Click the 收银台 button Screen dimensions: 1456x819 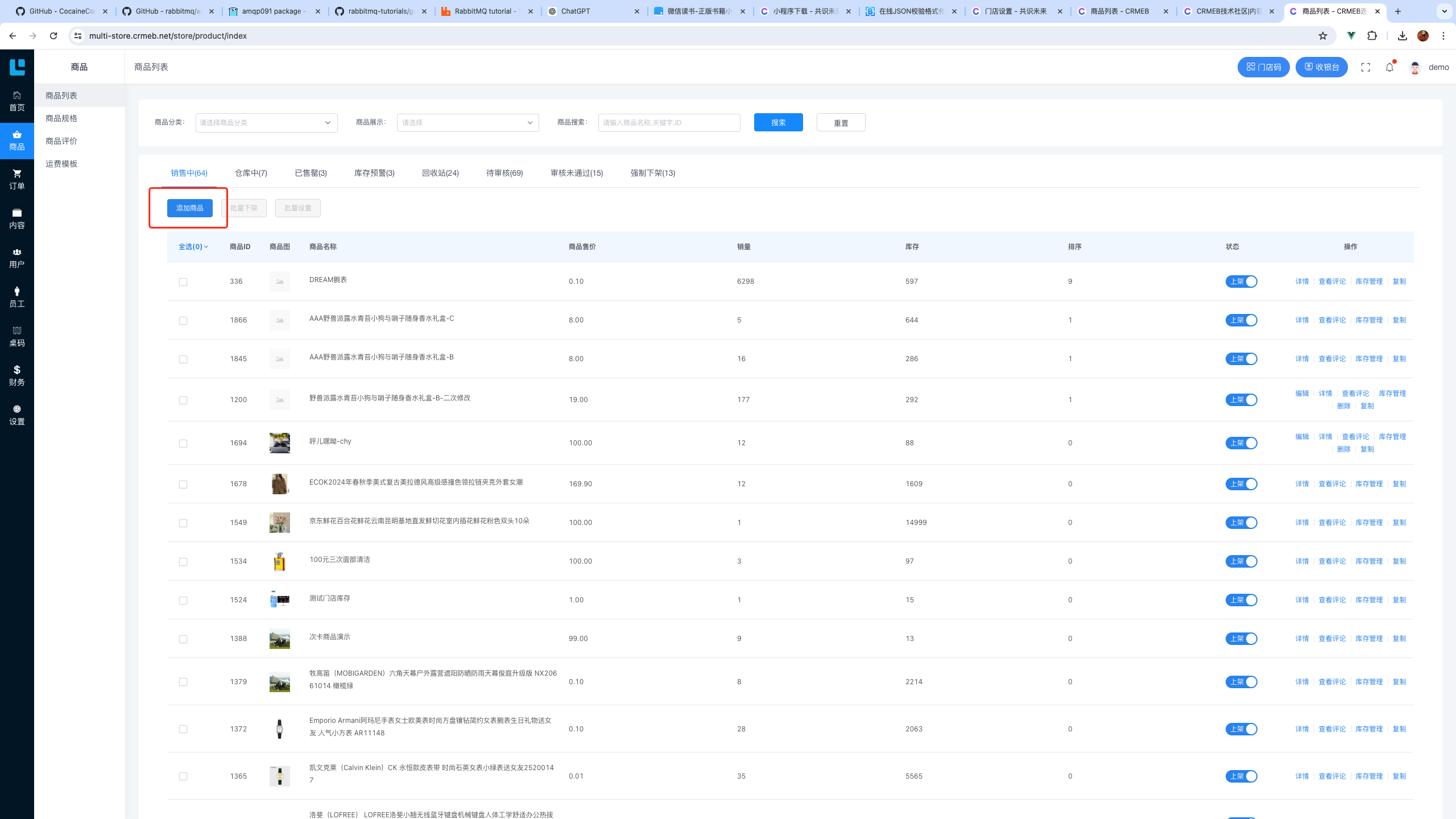[x=1322, y=67]
